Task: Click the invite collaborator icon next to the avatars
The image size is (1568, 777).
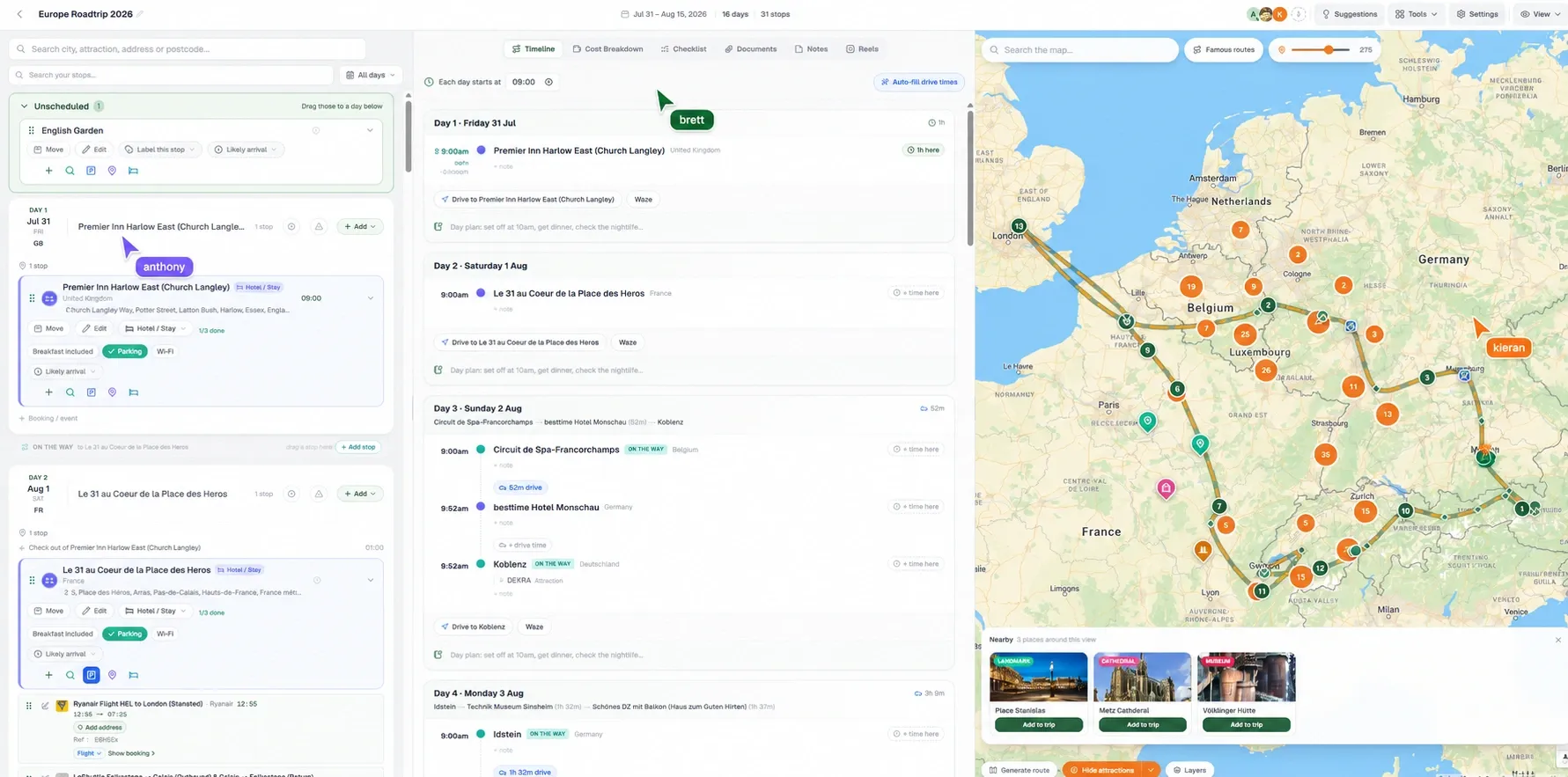Action: point(1299,14)
